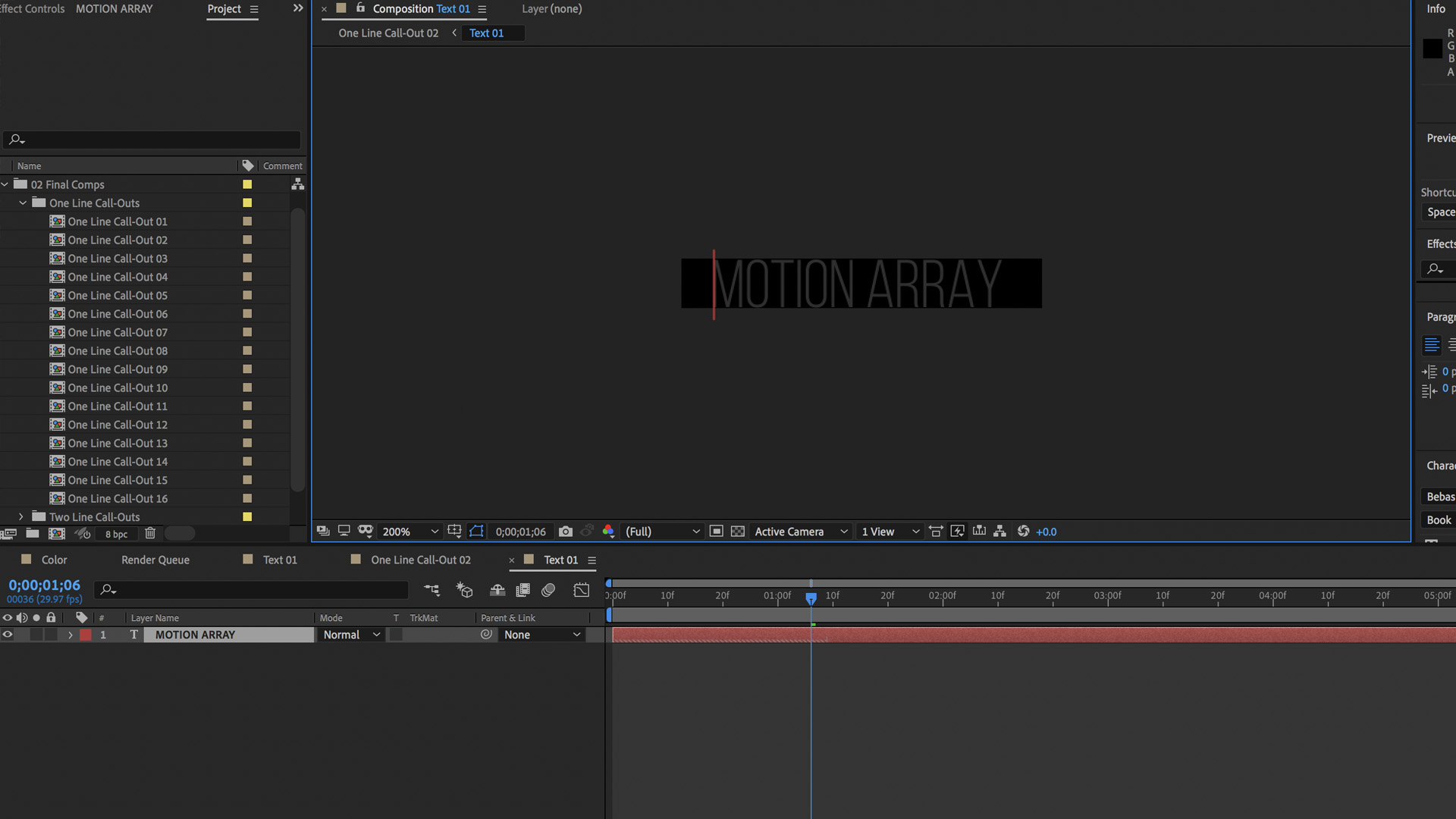
Task: Open the composition mini-flowchart
Action: [431, 590]
